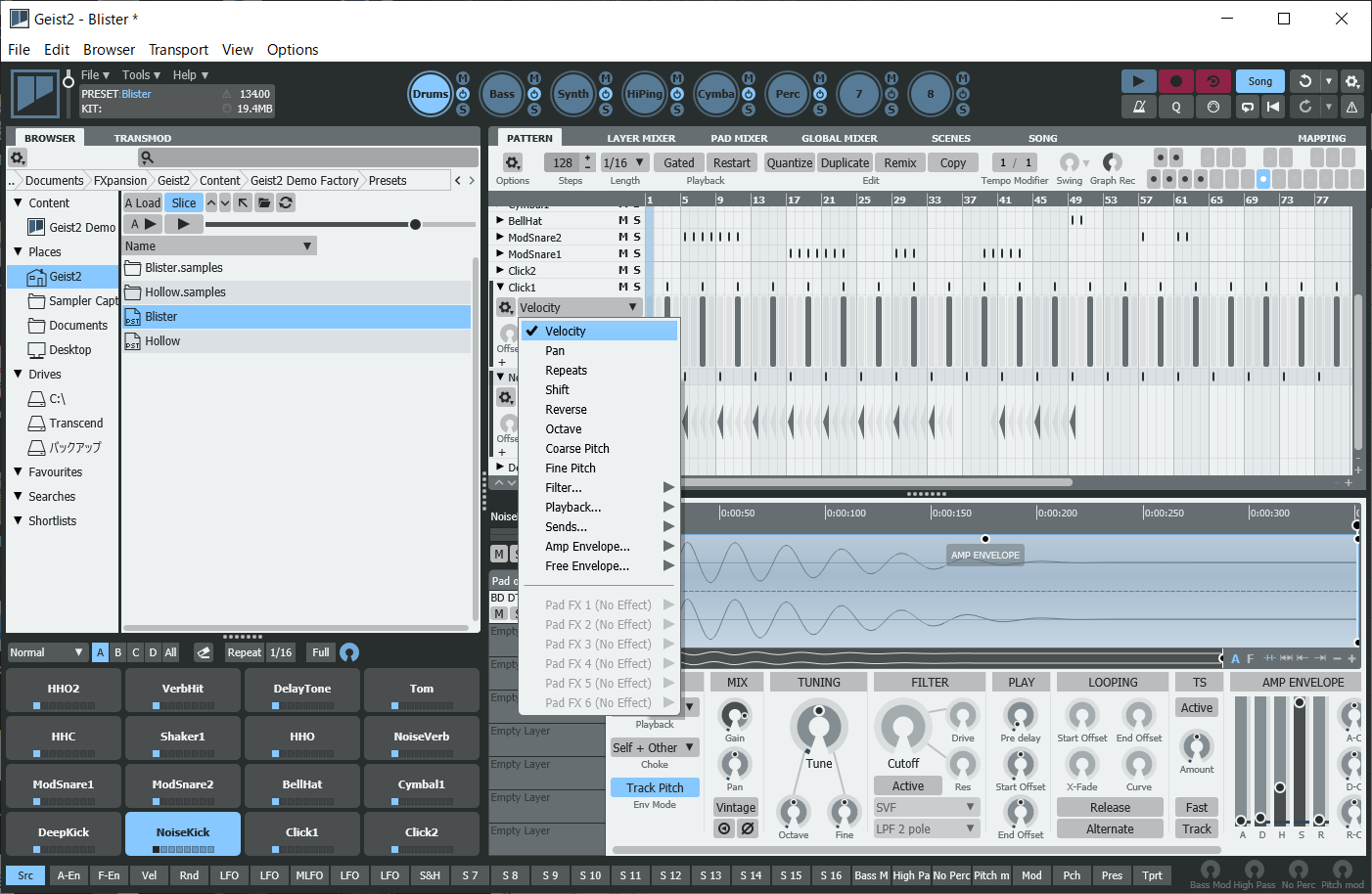This screenshot has width=1372, height=894.
Task: Click the pattern Options gear icon
Action: tap(512, 162)
